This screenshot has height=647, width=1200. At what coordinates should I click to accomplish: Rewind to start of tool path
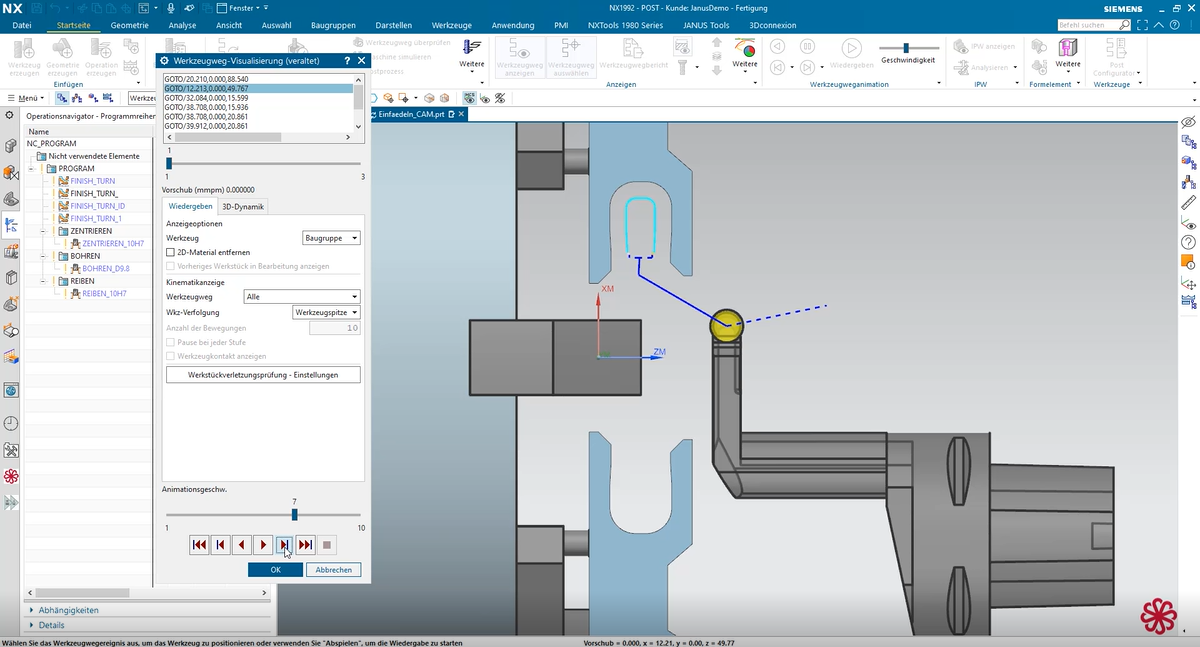coord(199,545)
